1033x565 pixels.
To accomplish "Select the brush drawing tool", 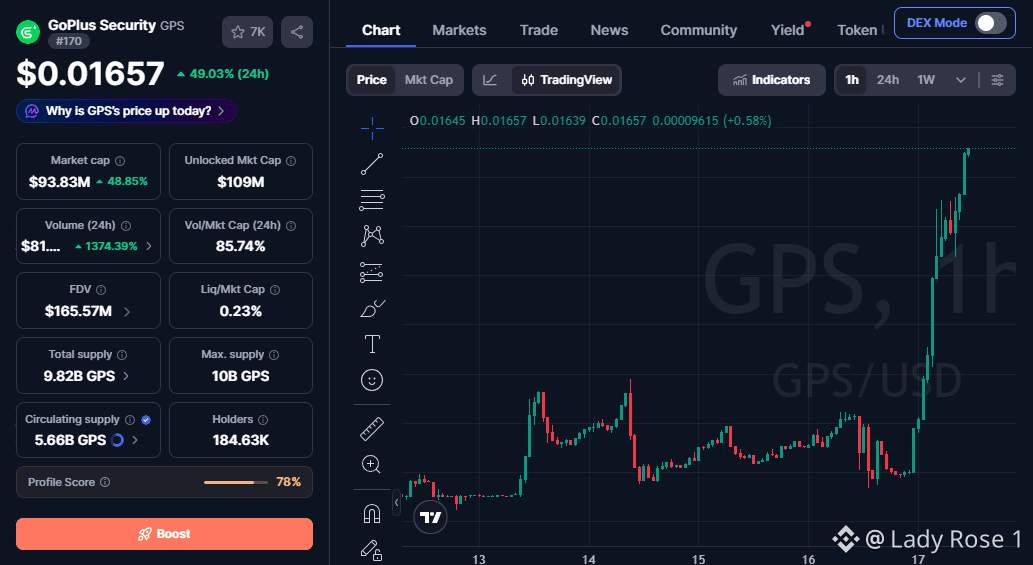I will click(372, 308).
